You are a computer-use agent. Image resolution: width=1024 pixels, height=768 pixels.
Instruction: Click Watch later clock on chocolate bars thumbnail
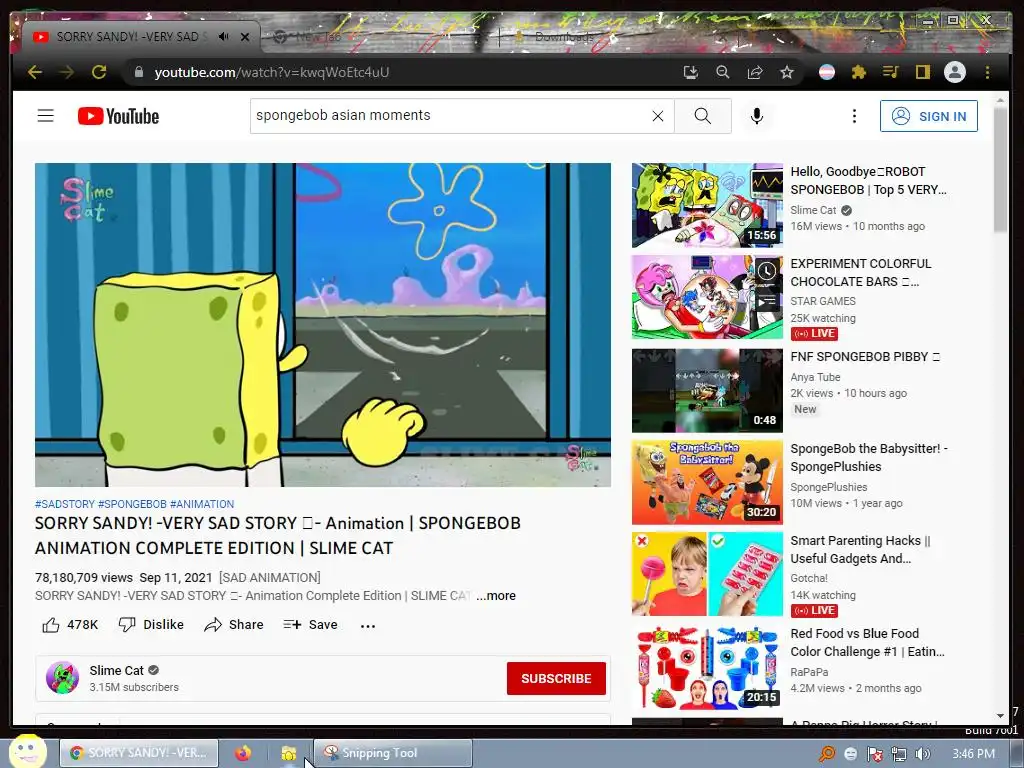pyautogui.click(x=767, y=270)
